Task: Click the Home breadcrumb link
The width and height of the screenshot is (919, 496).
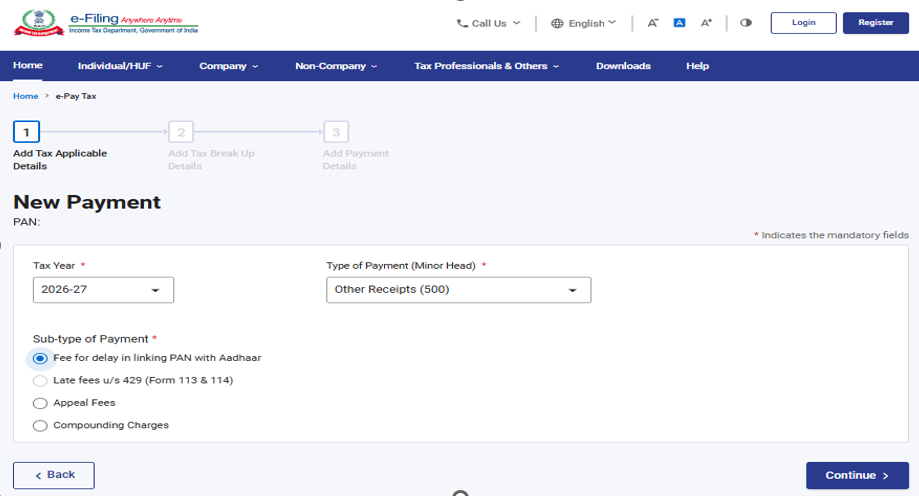Action: 26,96
